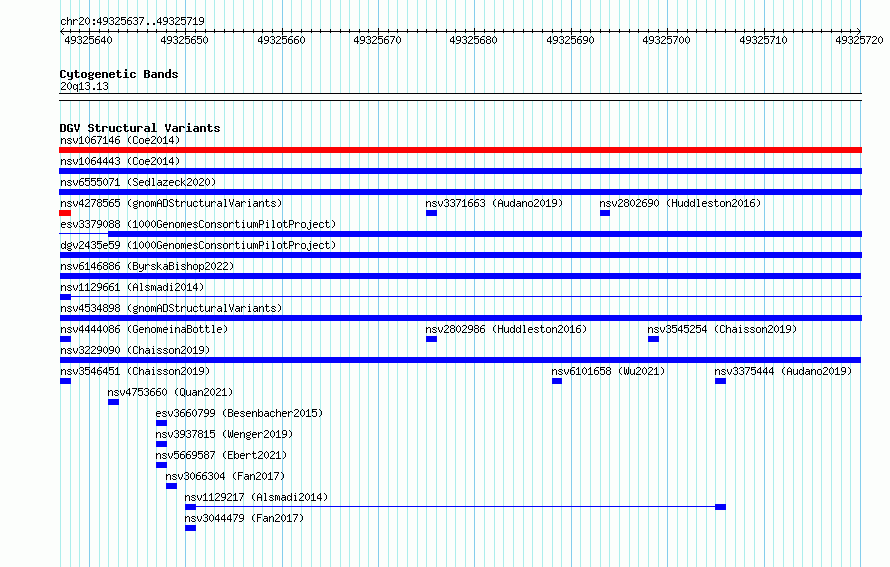Open nsv3229090 (Chaisson2019) label

click(135, 350)
